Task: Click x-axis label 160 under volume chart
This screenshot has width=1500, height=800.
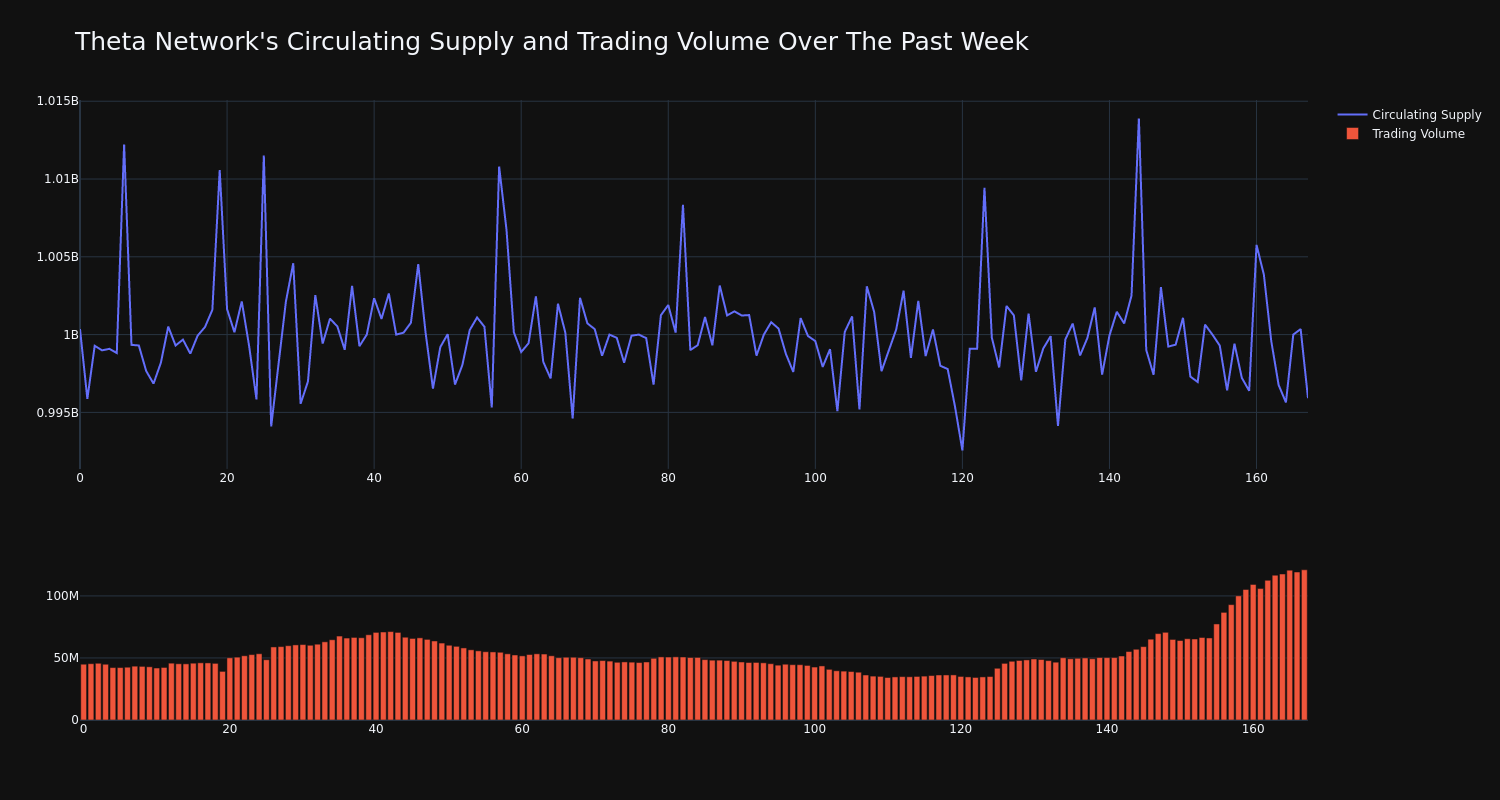Action: (1253, 729)
